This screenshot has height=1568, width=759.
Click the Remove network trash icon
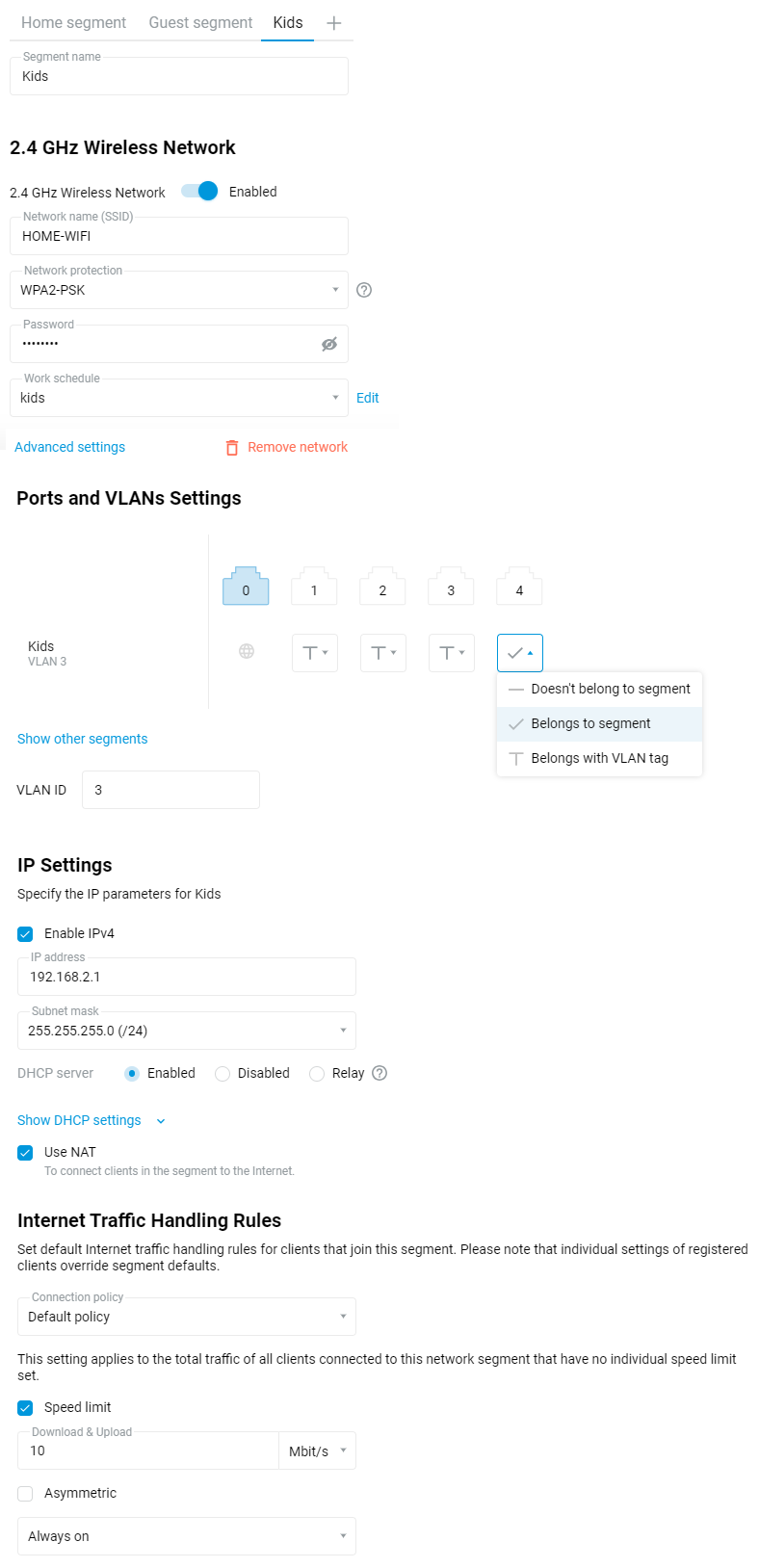click(x=232, y=448)
